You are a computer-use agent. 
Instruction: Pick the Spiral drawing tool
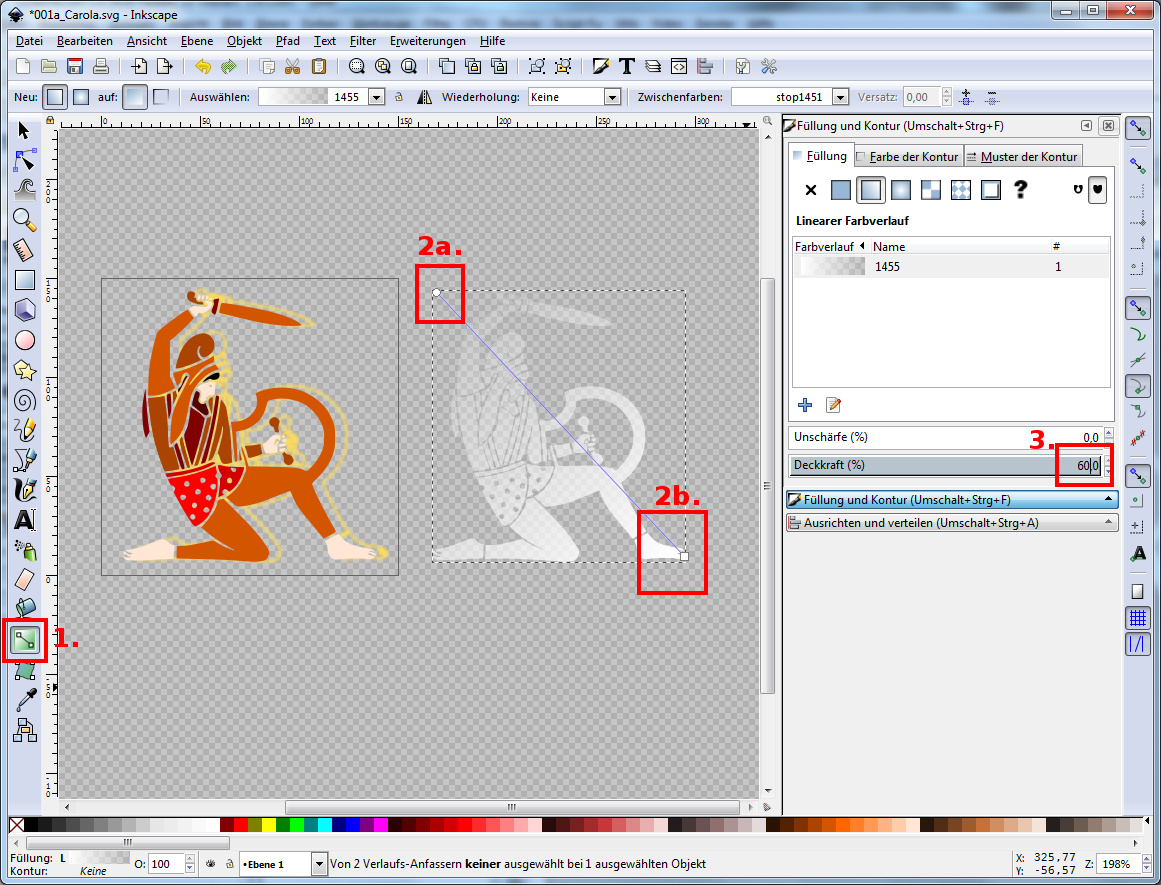tap(25, 400)
